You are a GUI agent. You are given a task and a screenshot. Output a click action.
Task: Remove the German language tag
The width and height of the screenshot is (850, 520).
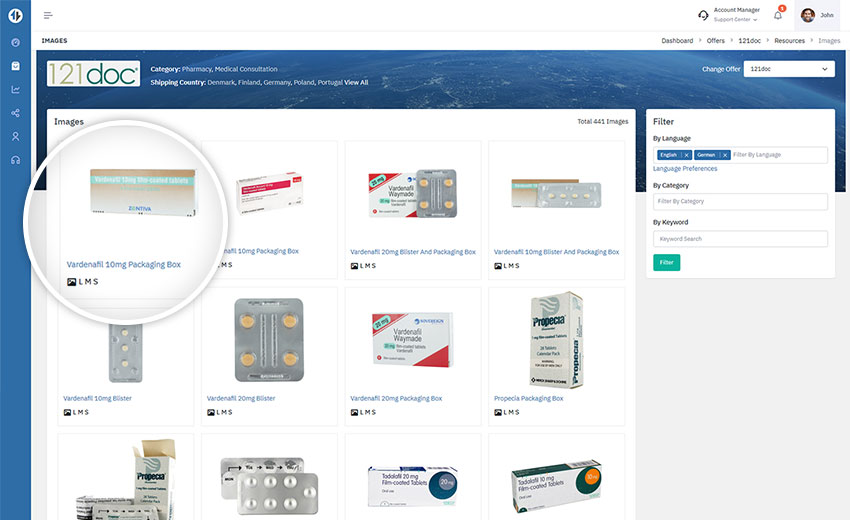725,155
